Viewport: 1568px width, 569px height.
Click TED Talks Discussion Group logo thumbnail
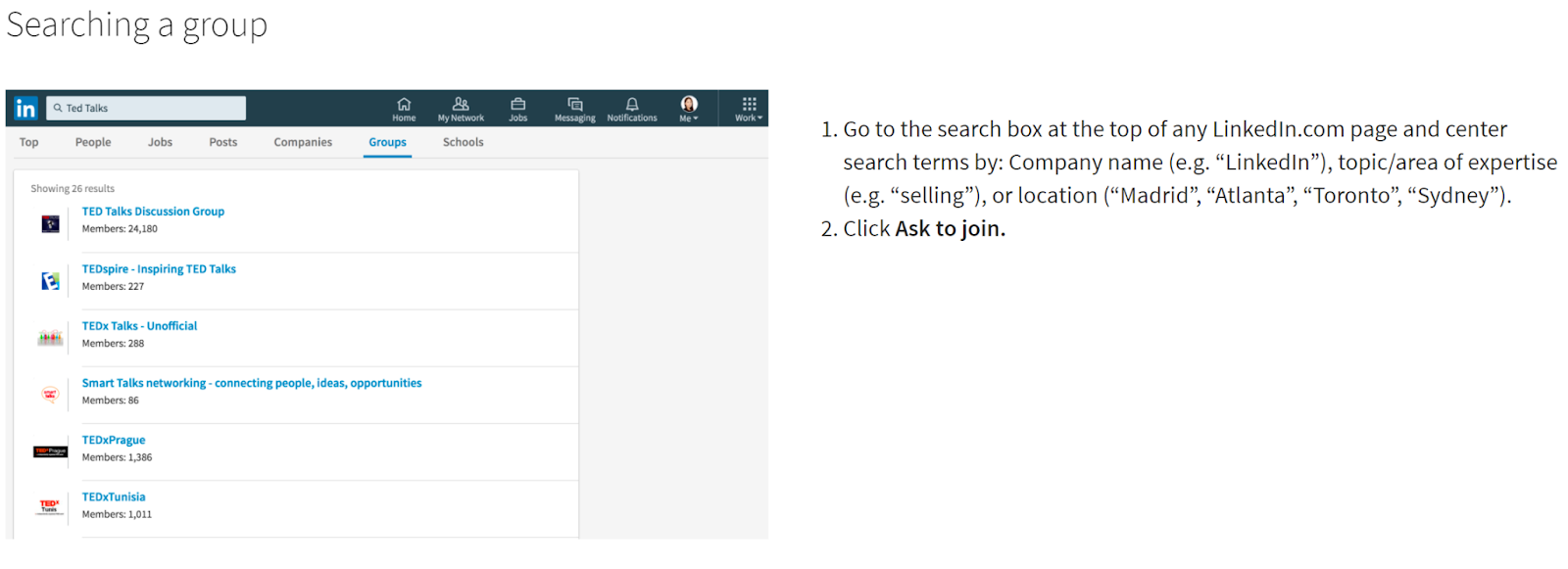click(50, 224)
